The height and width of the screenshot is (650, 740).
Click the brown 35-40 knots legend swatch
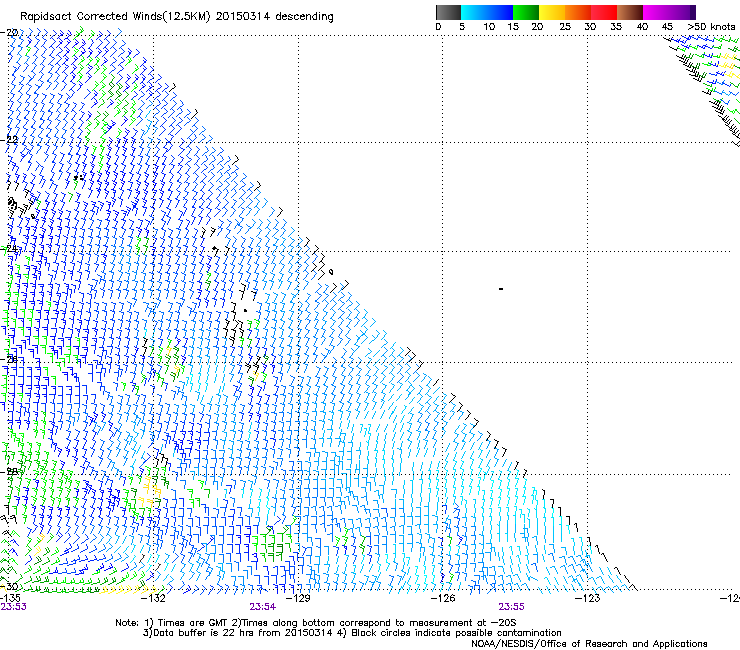pyautogui.click(x=630, y=12)
